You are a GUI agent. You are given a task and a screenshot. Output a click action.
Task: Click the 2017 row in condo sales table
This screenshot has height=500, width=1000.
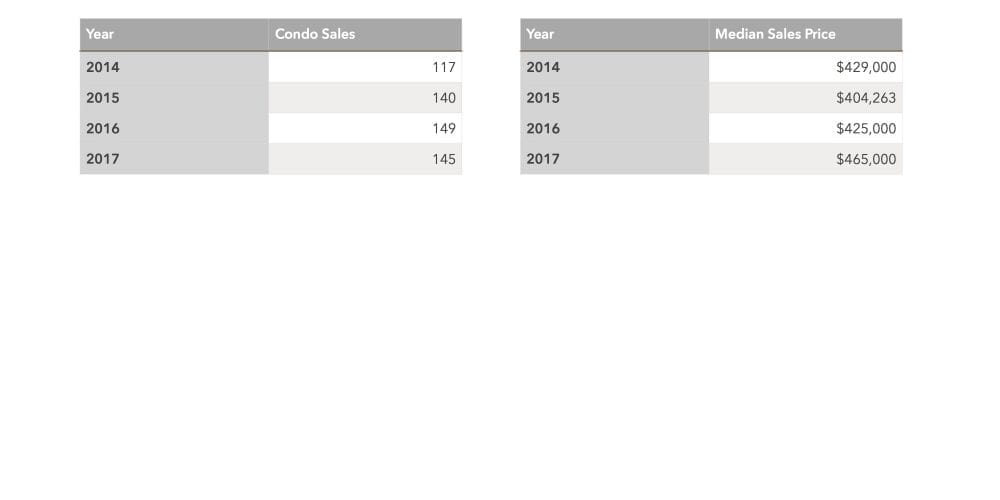(x=270, y=159)
